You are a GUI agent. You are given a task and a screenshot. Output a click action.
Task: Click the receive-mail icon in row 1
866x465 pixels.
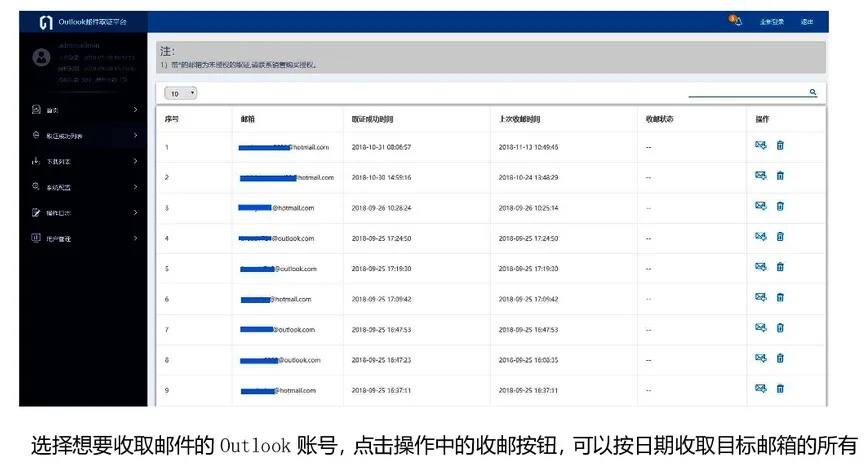(761, 146)
